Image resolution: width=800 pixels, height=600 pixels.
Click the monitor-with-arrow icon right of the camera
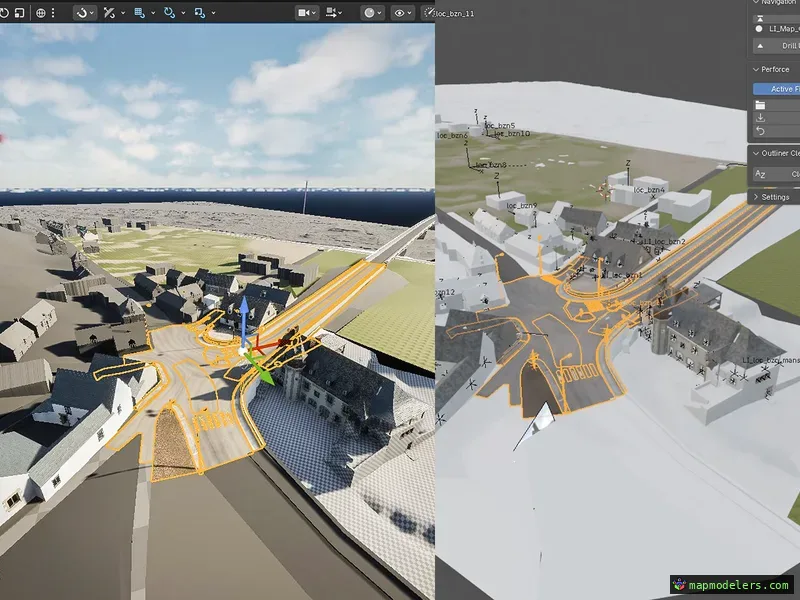332,13
